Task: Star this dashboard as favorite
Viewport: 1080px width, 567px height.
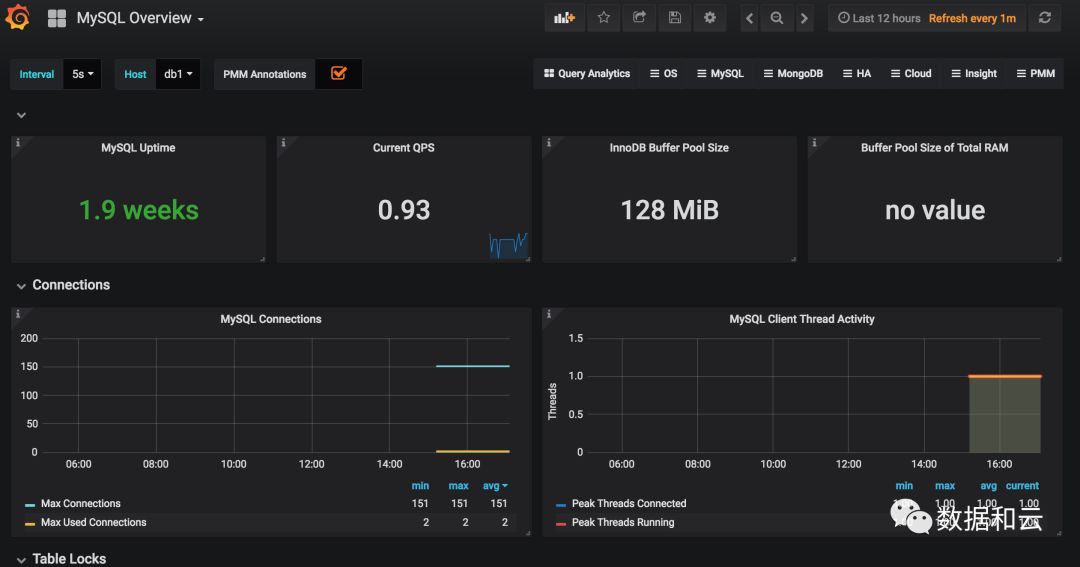Action: pyautogui.click(x=603, y=18)
